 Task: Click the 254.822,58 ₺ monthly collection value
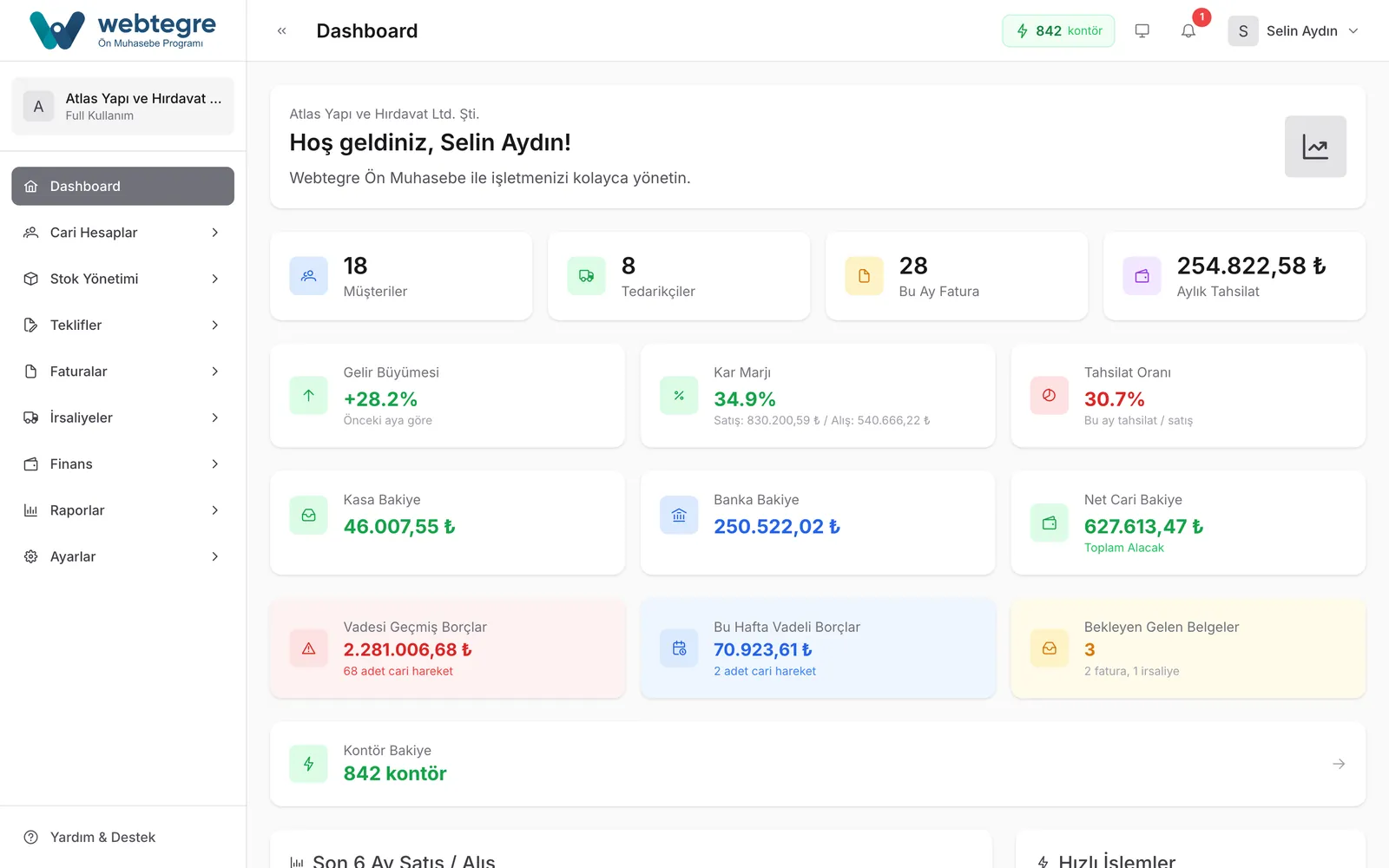tap(1251, 266)
